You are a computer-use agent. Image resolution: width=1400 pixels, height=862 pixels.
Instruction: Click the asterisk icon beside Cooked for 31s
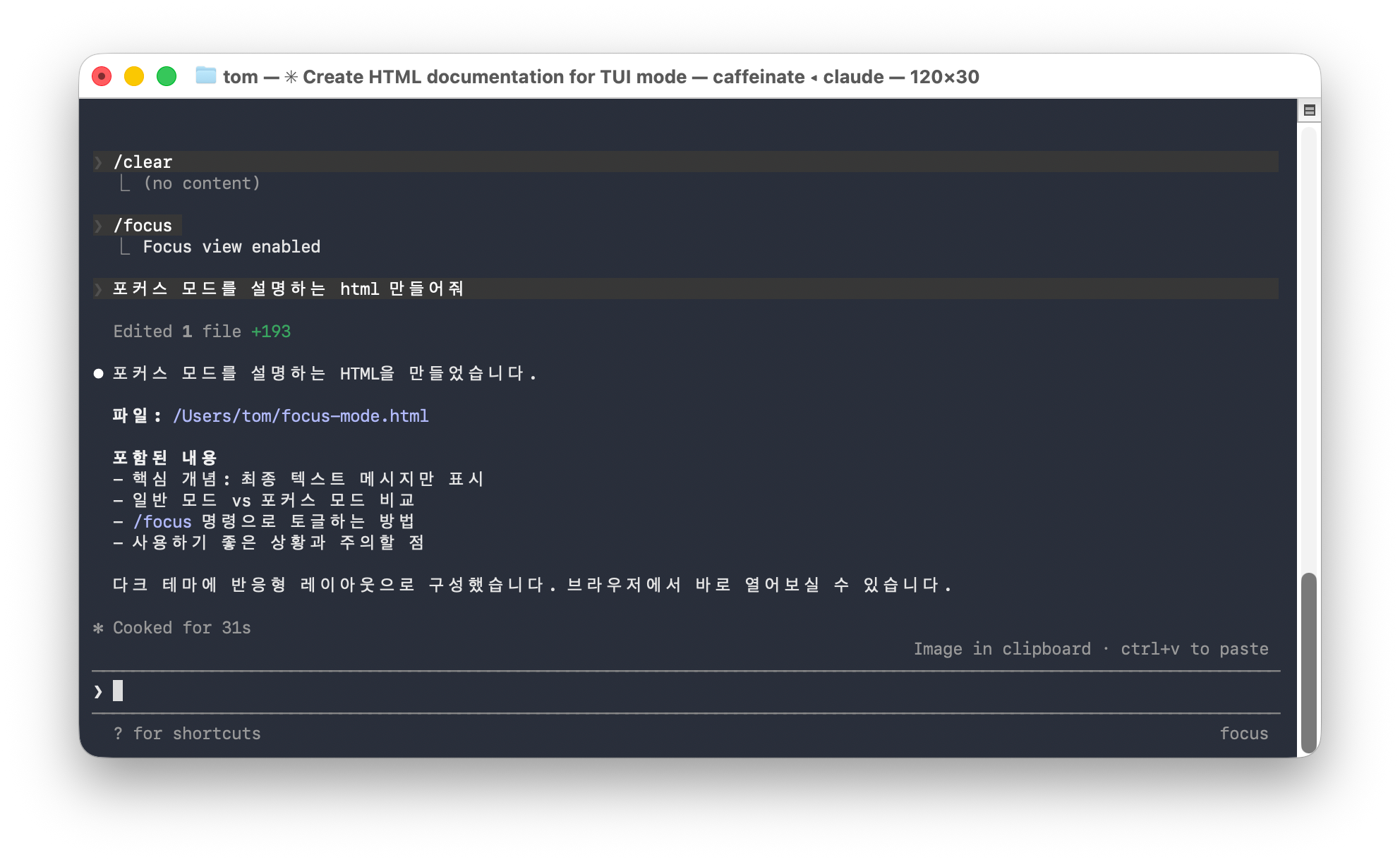98,628
